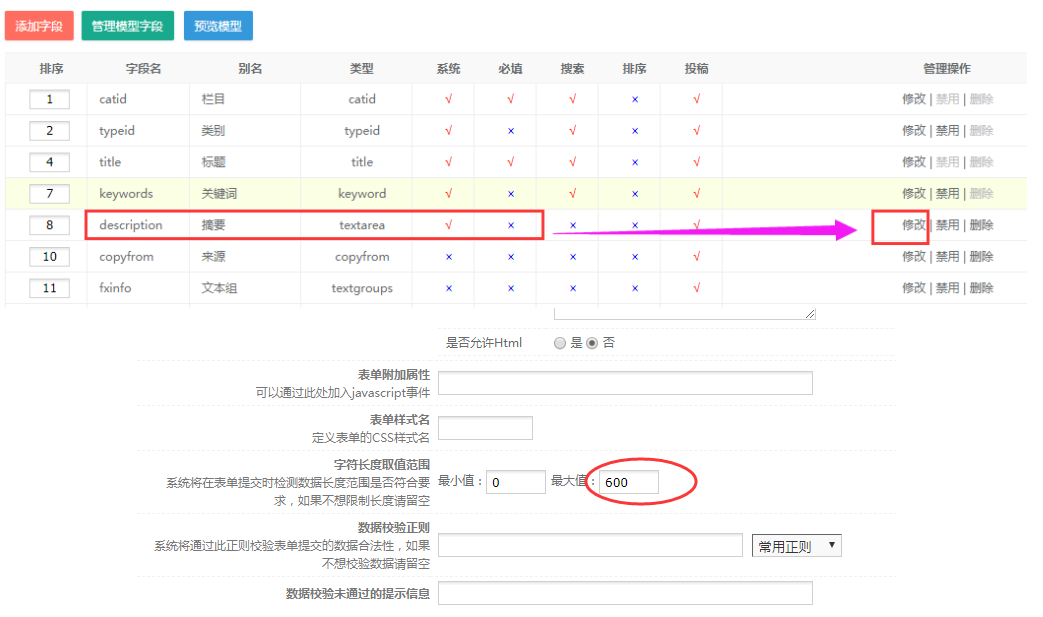Click the 摘要 alias cell
Image resolution: width=1043 pixels, height=617 pixels.
point(214,225)
